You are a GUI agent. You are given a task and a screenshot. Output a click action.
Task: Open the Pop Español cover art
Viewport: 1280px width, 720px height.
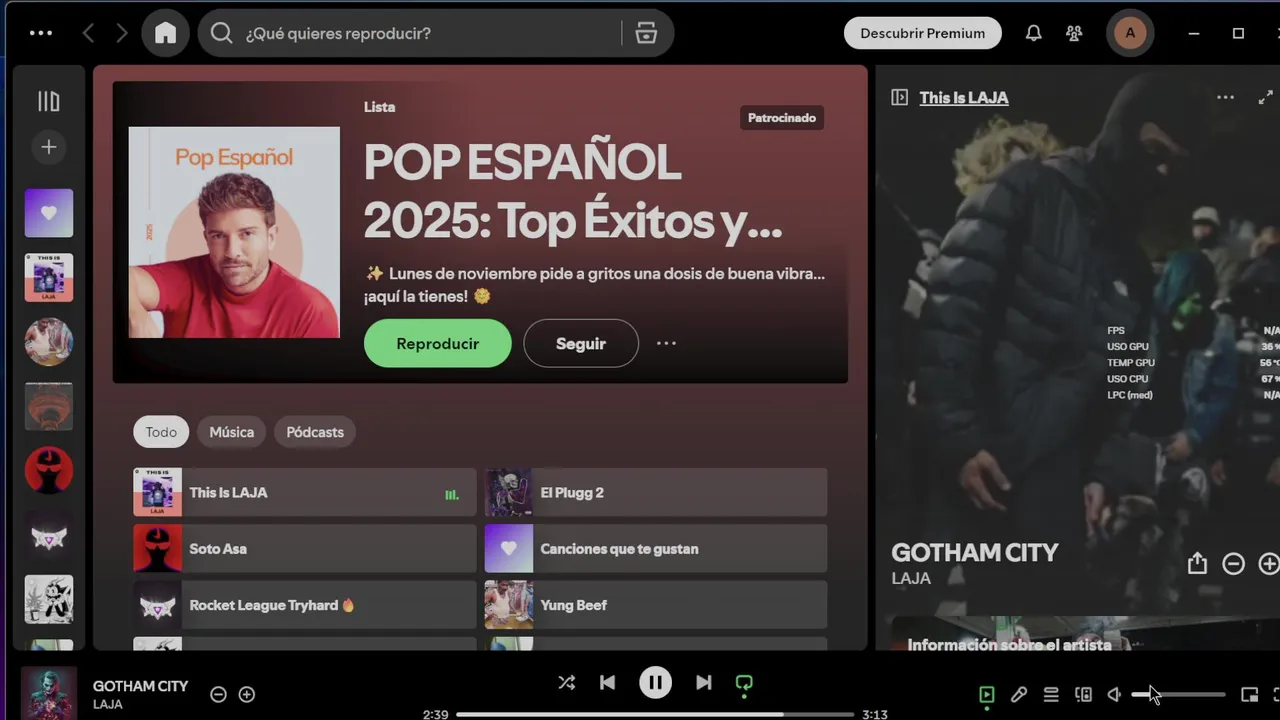[234, 232]
